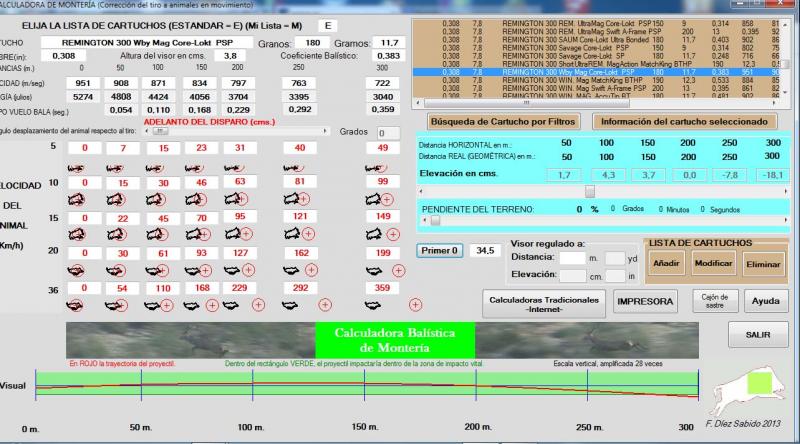Viewport: 800px width, 444px height.
Task: Open the IMPRESORA print button
Action: [x=645, y=300]
